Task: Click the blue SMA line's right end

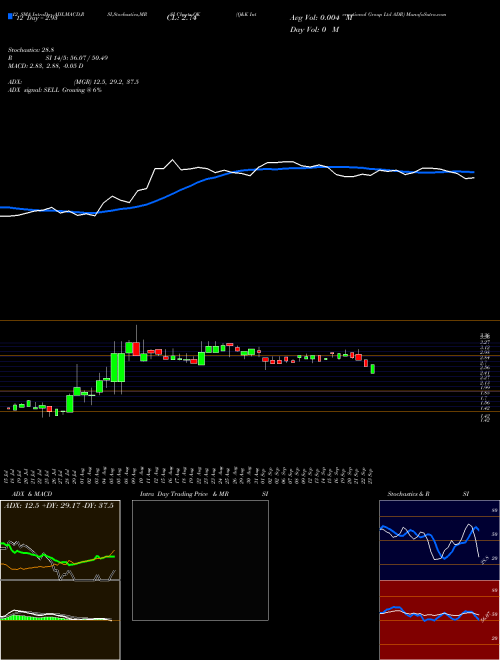Action: tap(474, 172)
